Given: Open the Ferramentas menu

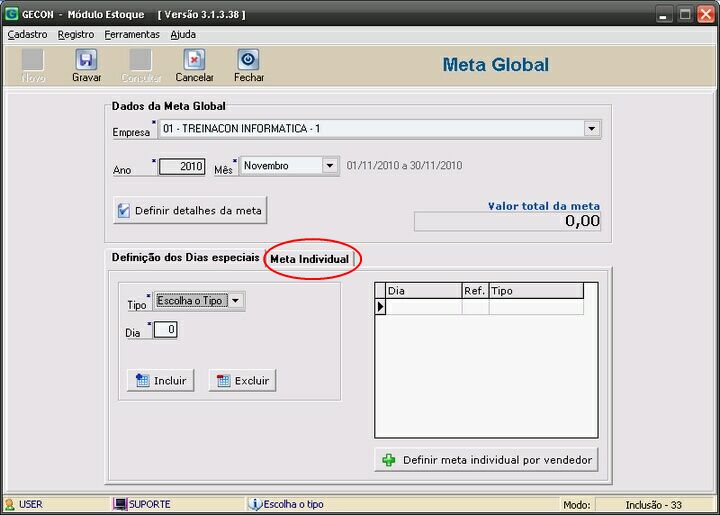Looking at the screenshot, I should (x=132, y=34).
